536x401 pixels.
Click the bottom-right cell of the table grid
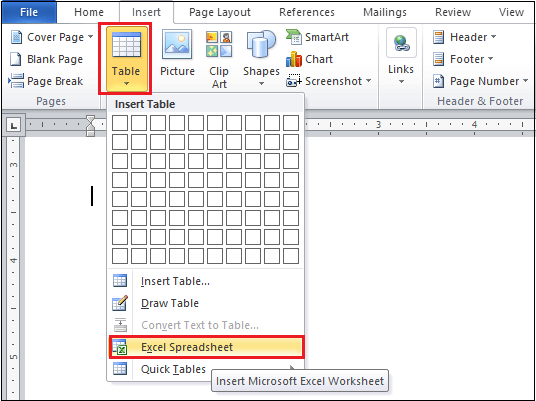coord(291,256)
